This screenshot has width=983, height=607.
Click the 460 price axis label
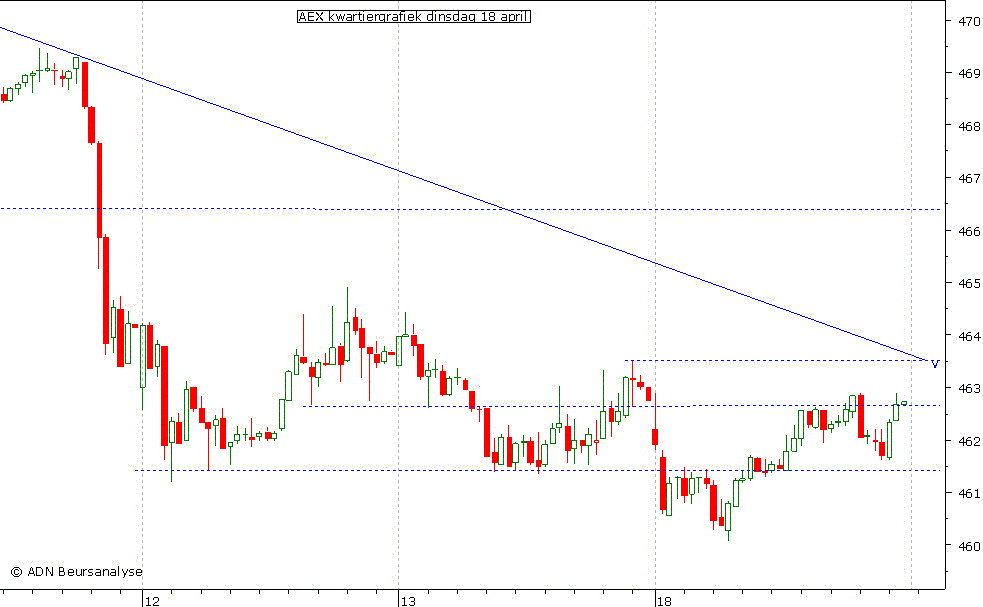(x=969, y=546)
